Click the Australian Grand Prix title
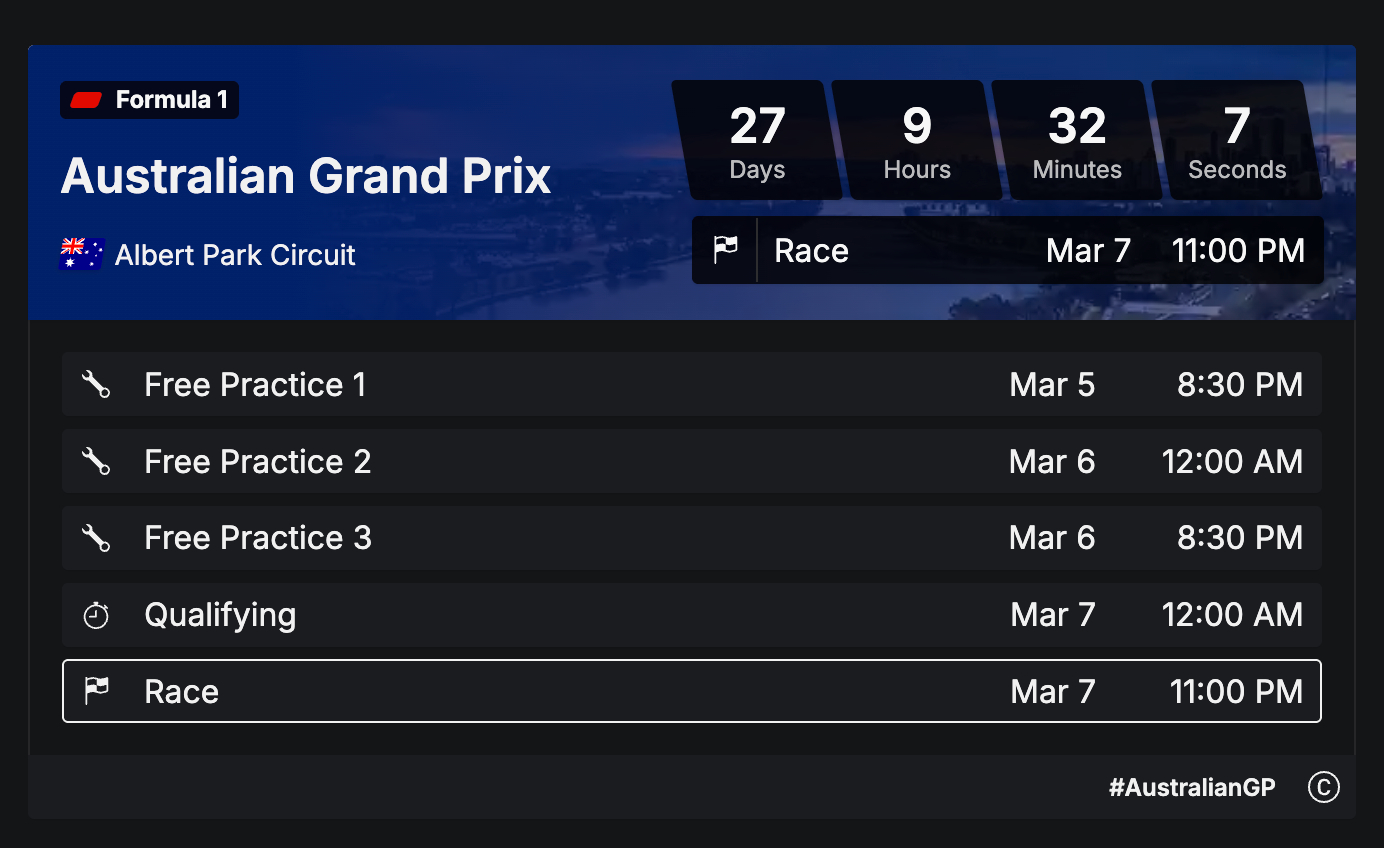1384x848 pixels. click(x=306, y=176)
